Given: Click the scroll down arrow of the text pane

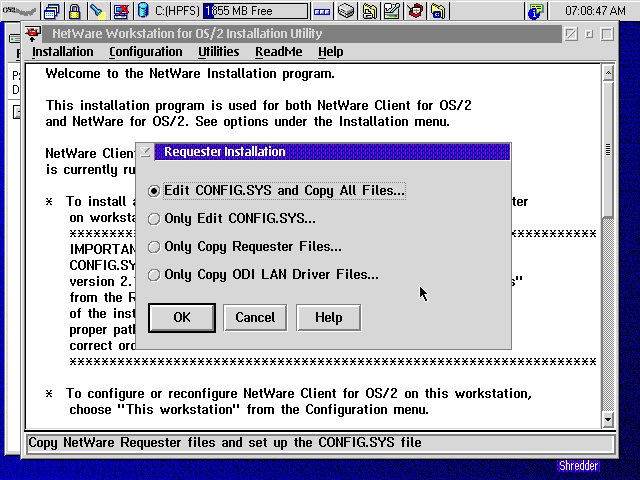Looking at the screenshot, I should point(608,419).
